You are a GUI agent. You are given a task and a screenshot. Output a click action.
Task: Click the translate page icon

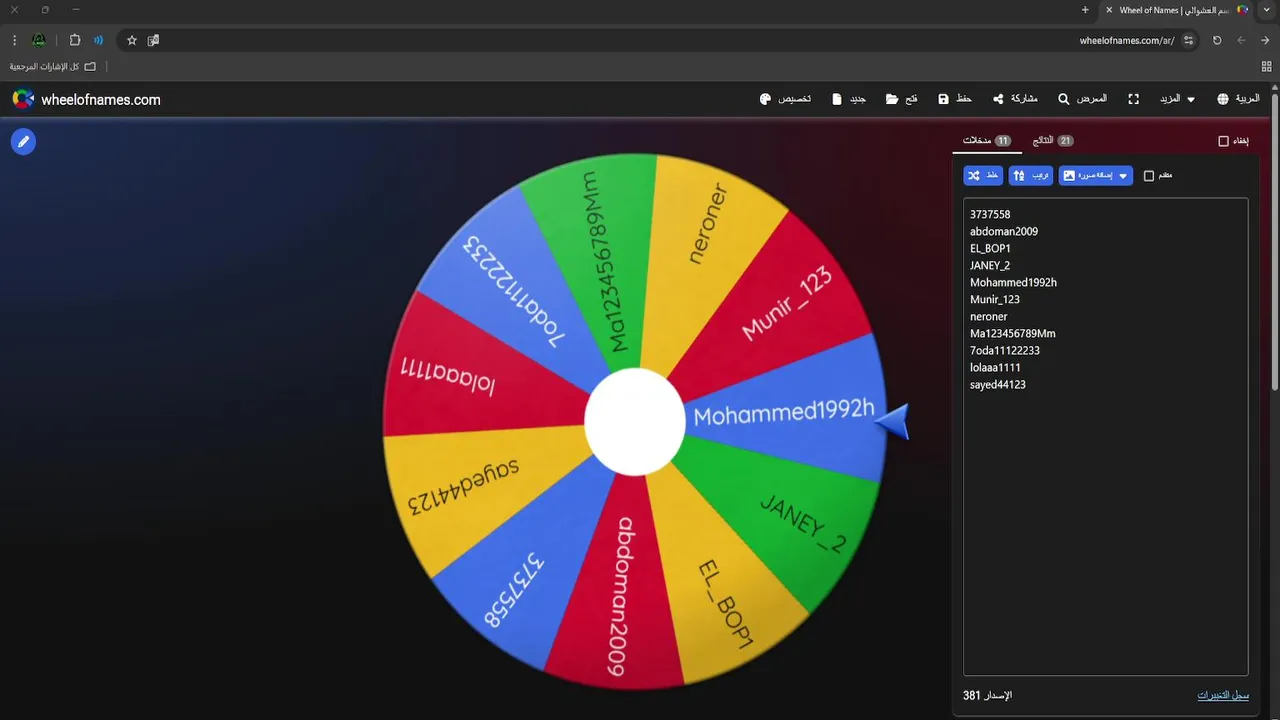pyautogui.click(x=153, y=40)
